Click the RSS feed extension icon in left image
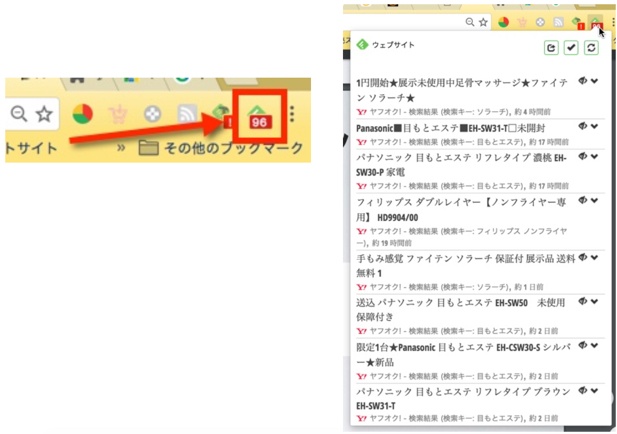The width and height of the screenshot is (617, 434). [186, 114]
